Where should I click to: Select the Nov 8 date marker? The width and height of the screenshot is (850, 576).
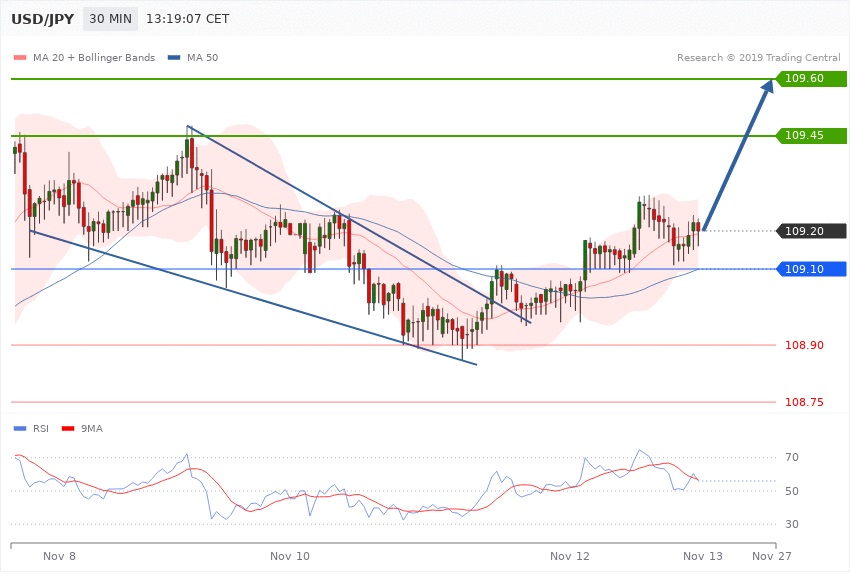pyautogui.click(x=59, y=556)
